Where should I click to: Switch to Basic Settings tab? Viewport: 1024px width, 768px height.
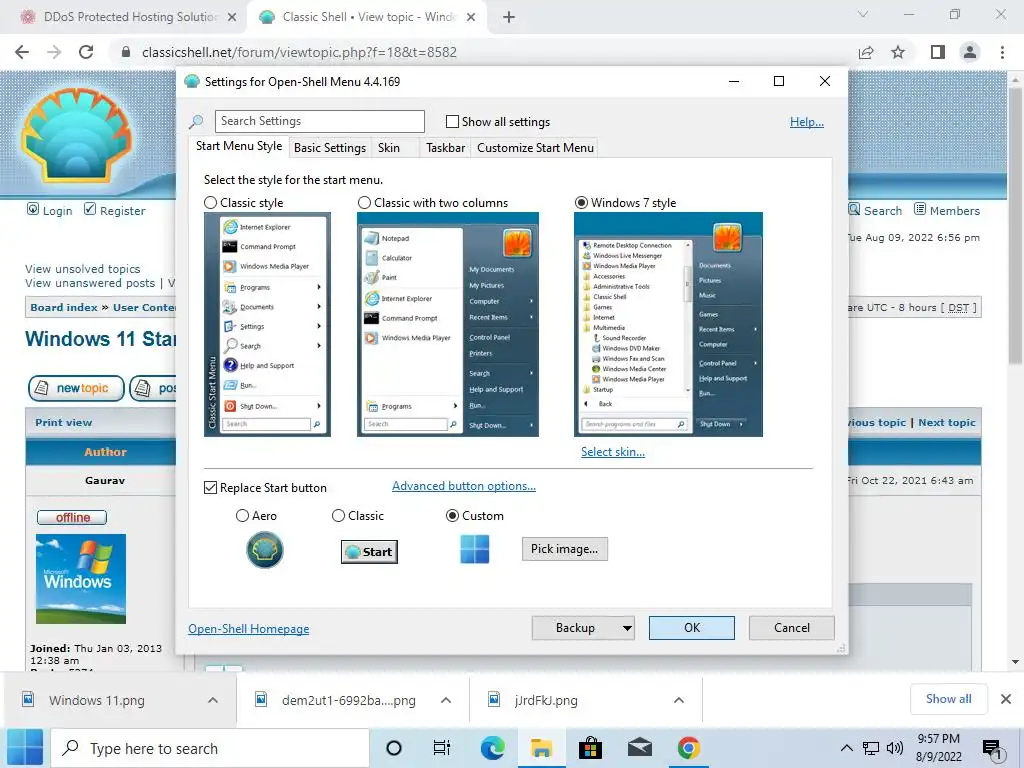330,148
